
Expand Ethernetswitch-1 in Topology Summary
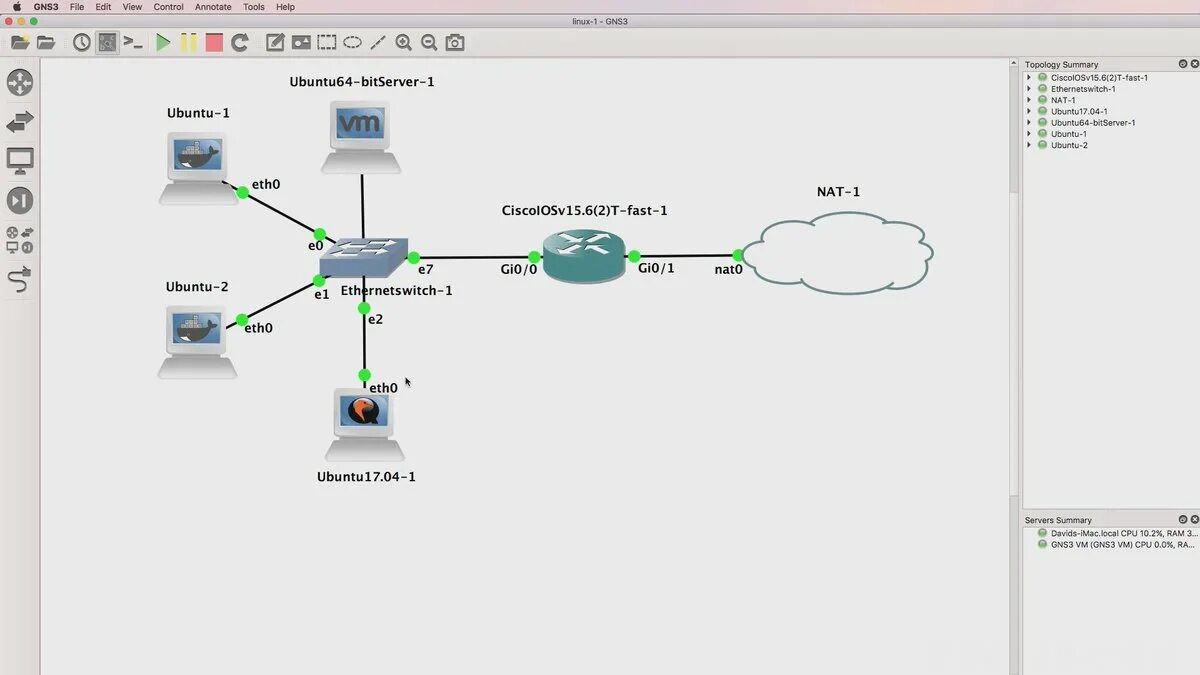pos(1029,89)
